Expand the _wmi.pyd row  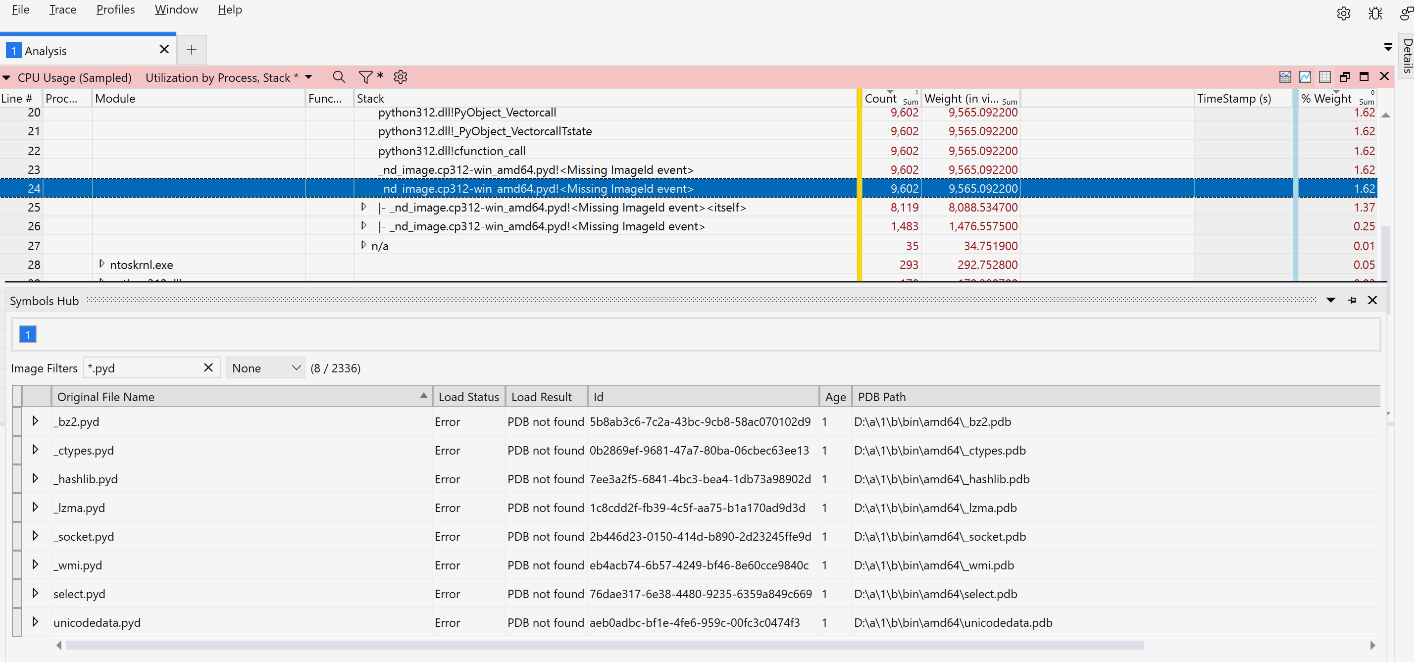tap(35, 565)
